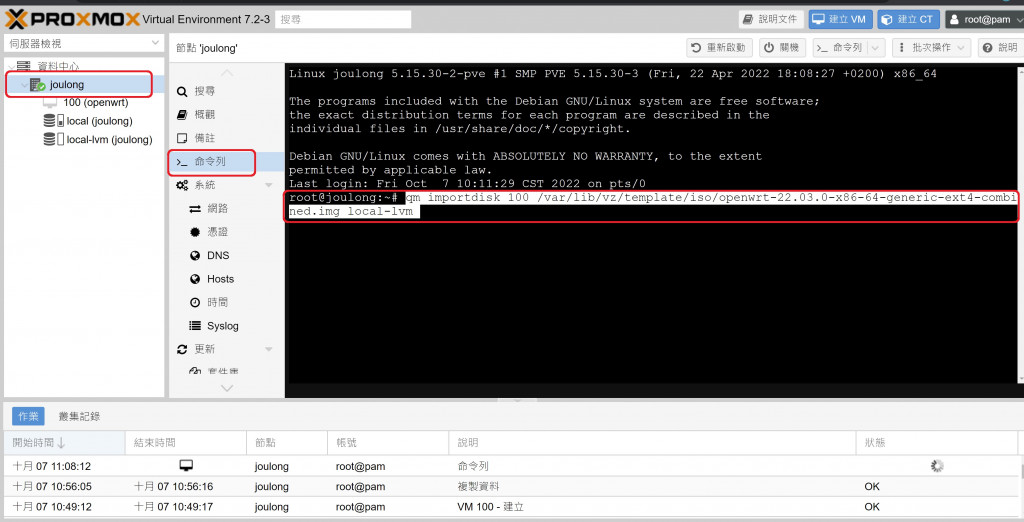
Task: Select the VM 100 - 建立 task row
Action: [x=511, y=507]
